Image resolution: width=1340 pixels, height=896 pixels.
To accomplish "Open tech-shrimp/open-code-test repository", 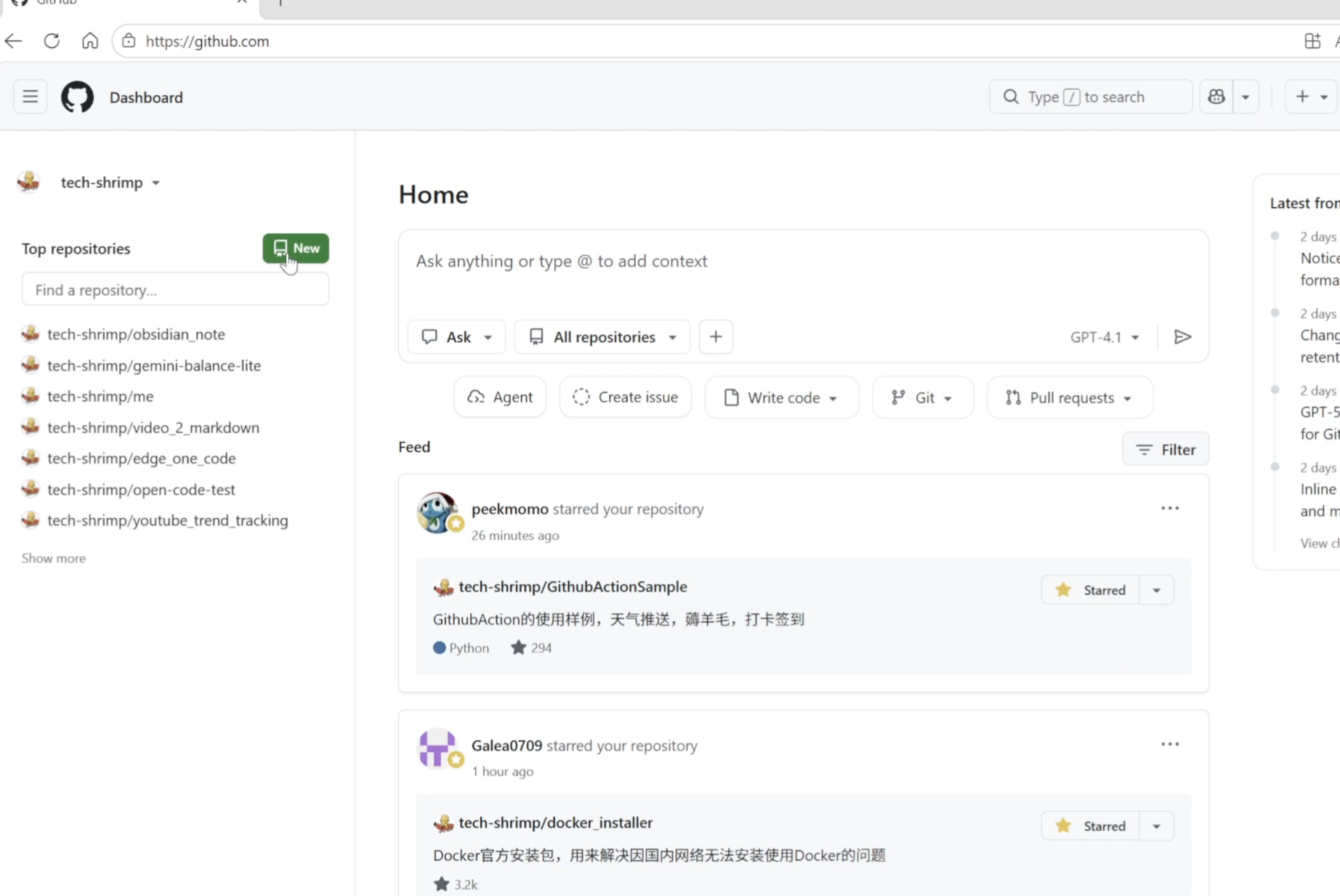I will point(141,490).
